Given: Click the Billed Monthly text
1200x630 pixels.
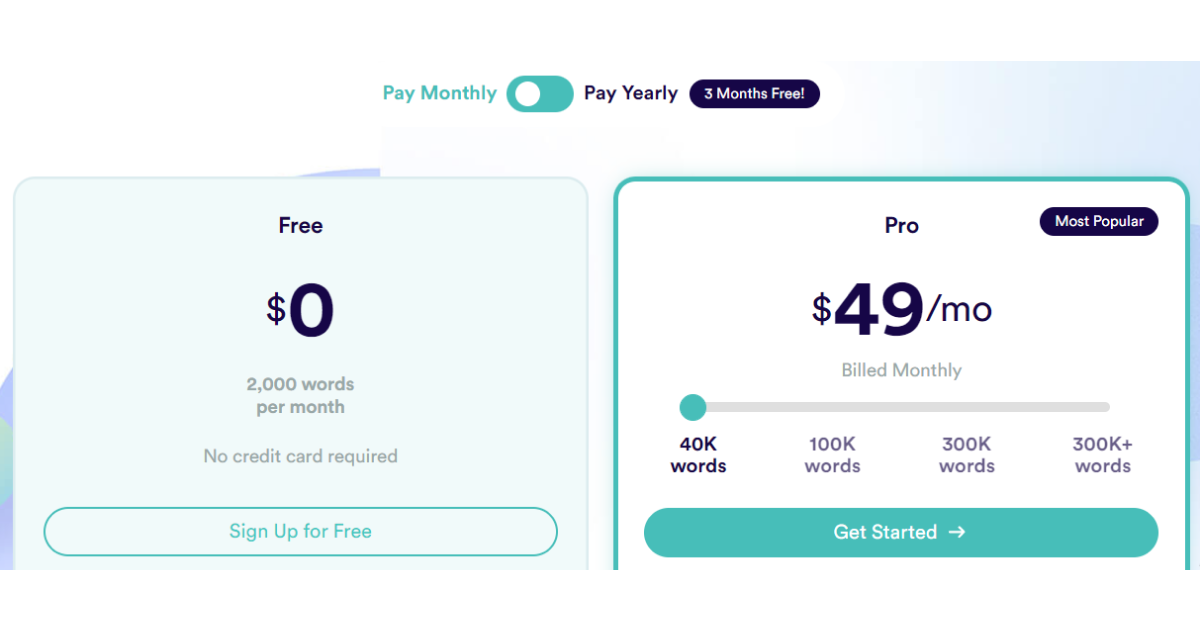Looking at the screenshot, I should 901,370.
